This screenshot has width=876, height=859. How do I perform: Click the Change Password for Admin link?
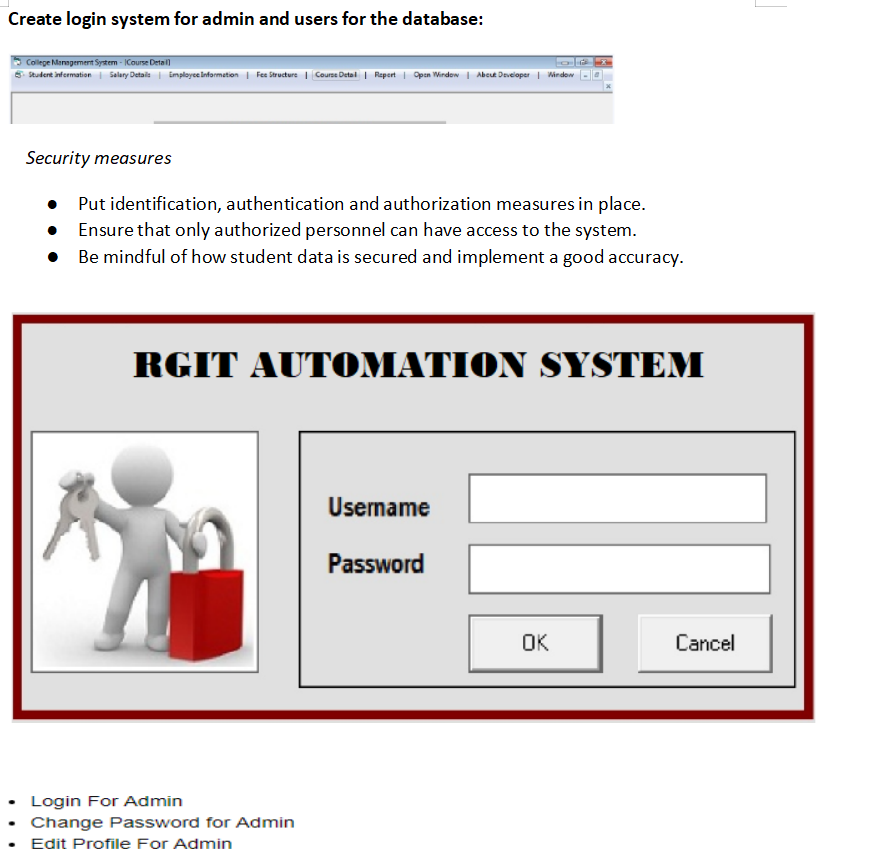(x=162, y=822)
